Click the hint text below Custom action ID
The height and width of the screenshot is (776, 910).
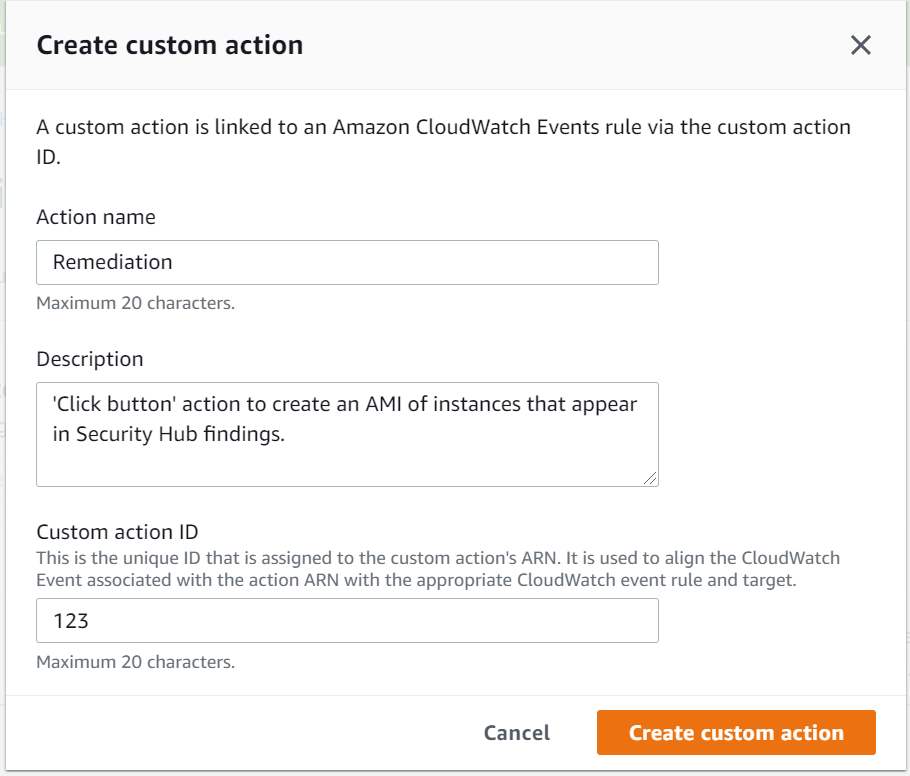coord(135,662)
